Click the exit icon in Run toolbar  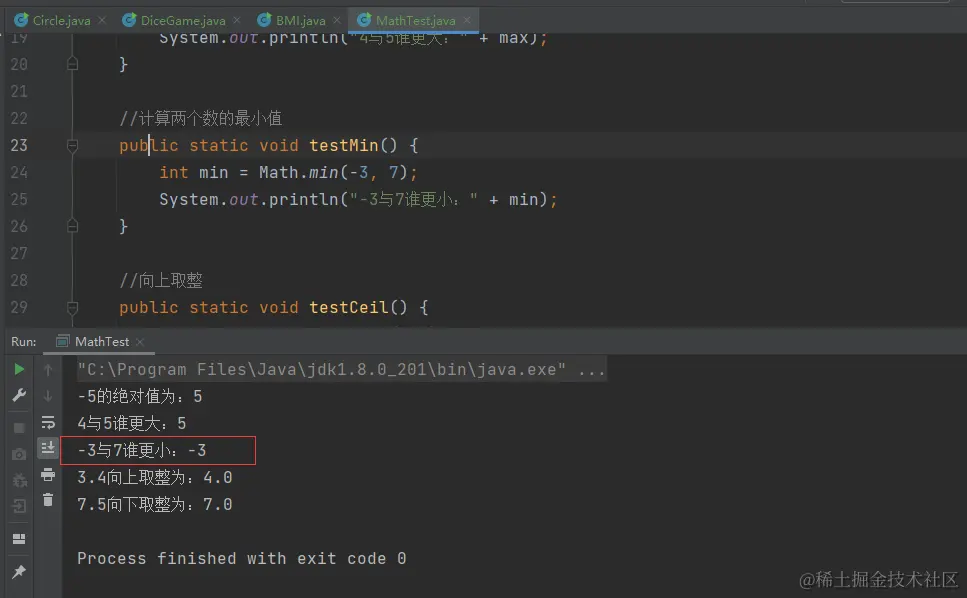point(19,506)
